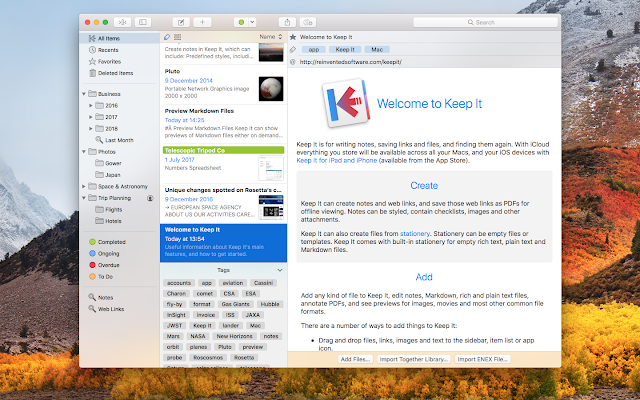Expand the Space & Astronomy folder triangle
640x400 pixels.
[84, 186]
